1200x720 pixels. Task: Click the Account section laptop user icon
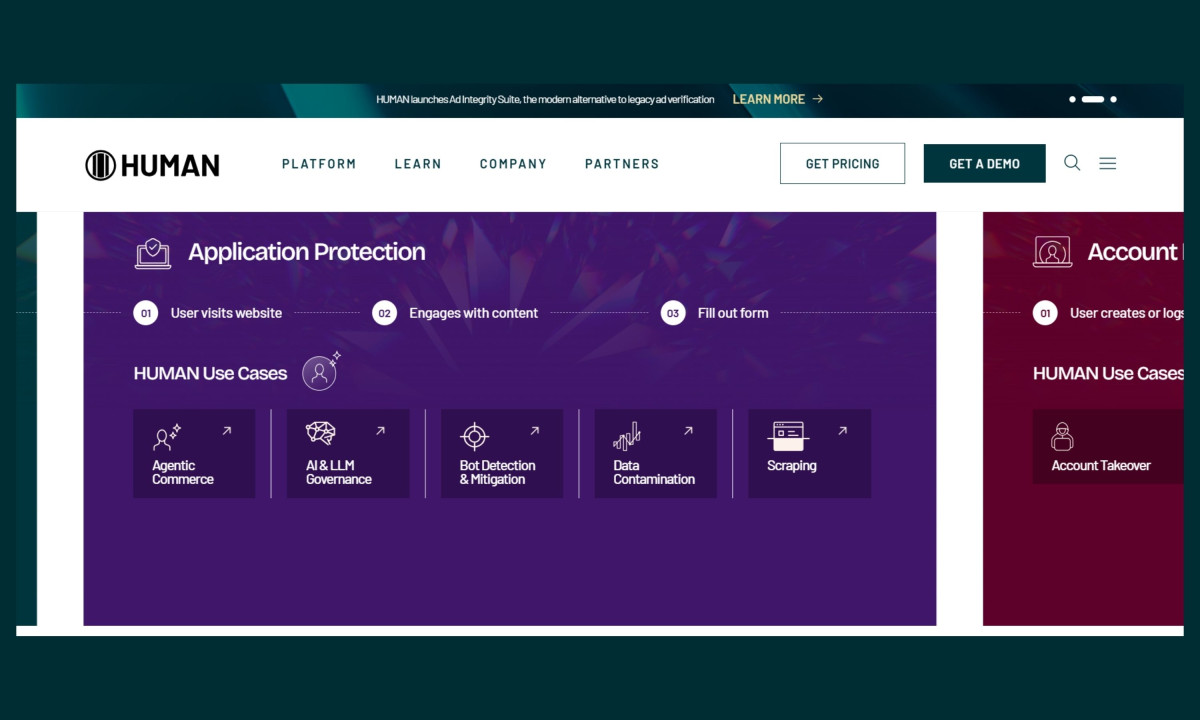pos(1052,252)
